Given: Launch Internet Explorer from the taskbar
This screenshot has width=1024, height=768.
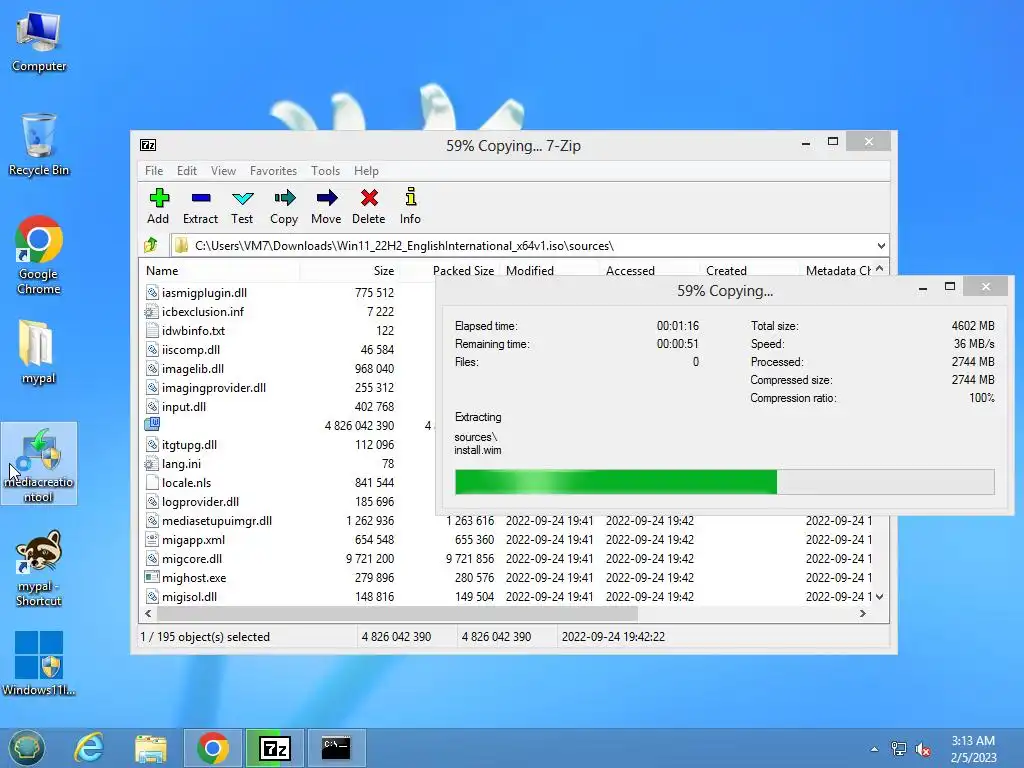Looking at the screenshot, I should tap(89, 748).
